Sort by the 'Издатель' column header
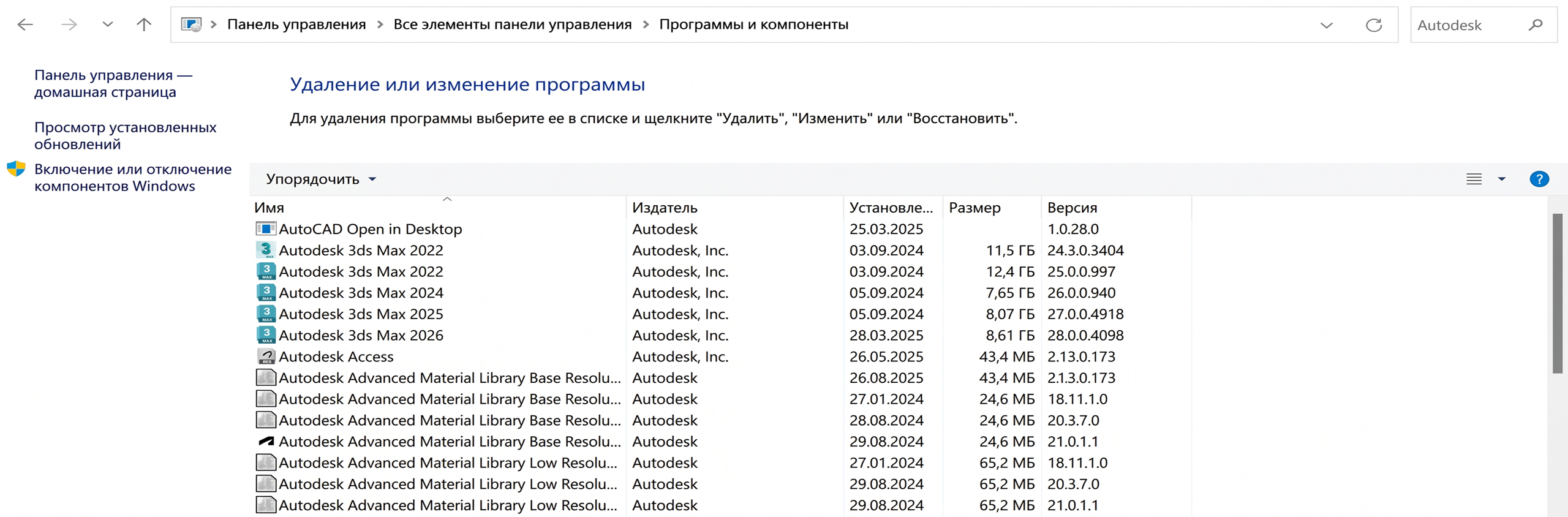1568x517 pixels. [x=735, y=208]
